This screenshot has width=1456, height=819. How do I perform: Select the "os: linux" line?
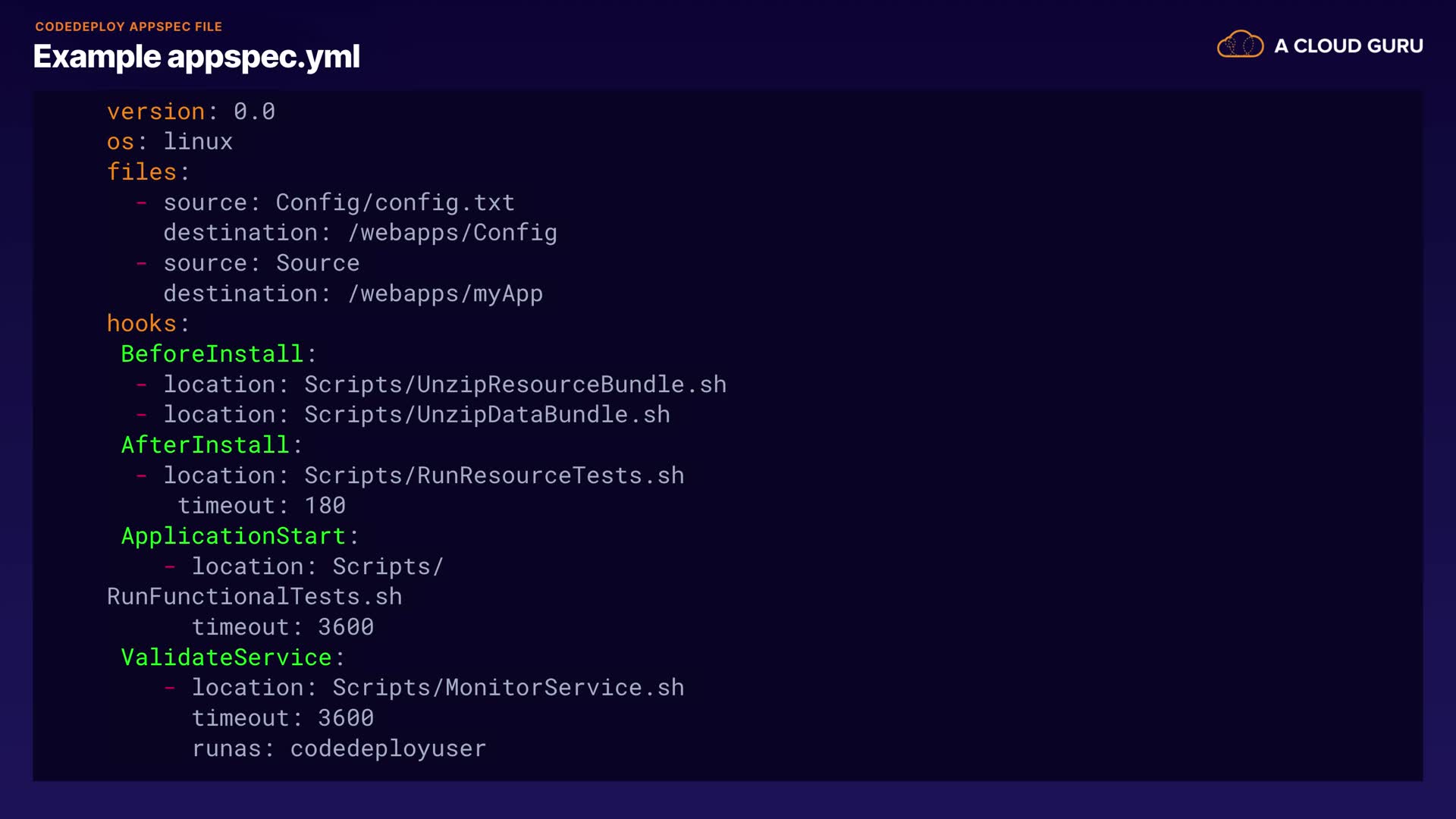(170, 142)
